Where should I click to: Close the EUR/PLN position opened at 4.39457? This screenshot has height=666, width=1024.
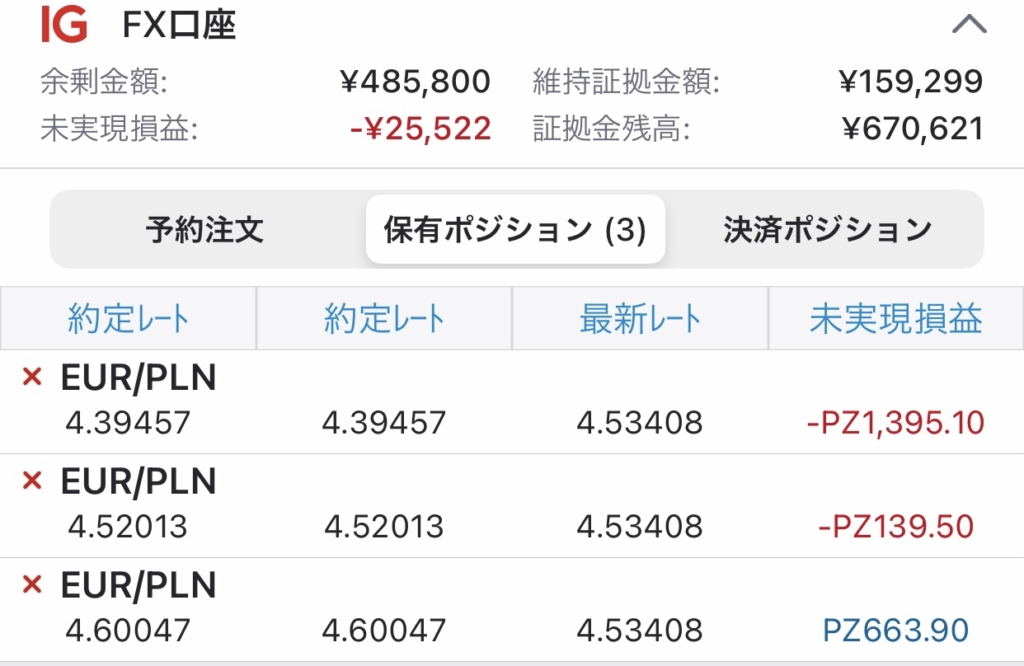click(x=32, y=377)
